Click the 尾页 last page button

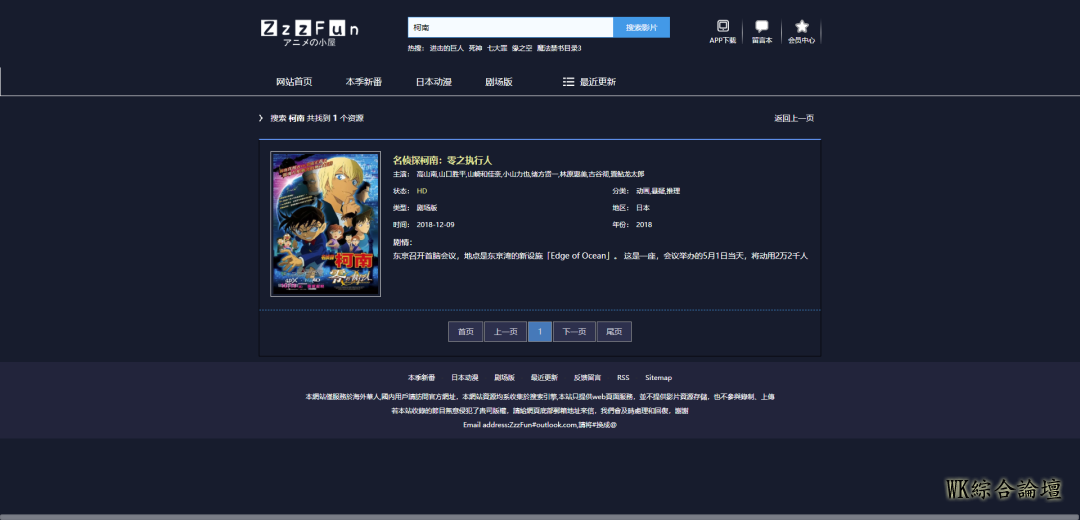pos(614,332)
